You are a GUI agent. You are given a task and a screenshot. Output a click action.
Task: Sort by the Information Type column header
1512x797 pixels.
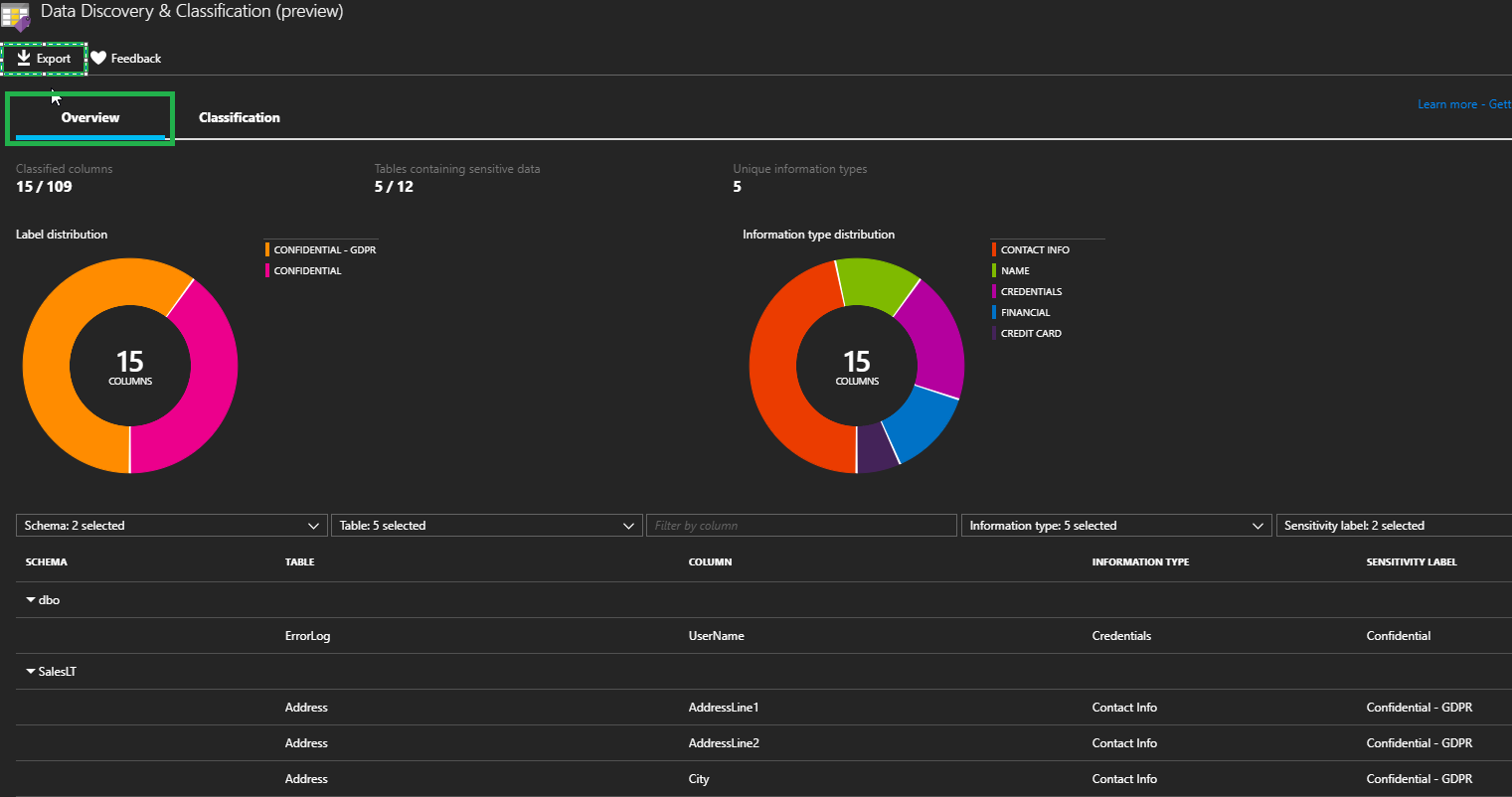[x=1140, y=562]
